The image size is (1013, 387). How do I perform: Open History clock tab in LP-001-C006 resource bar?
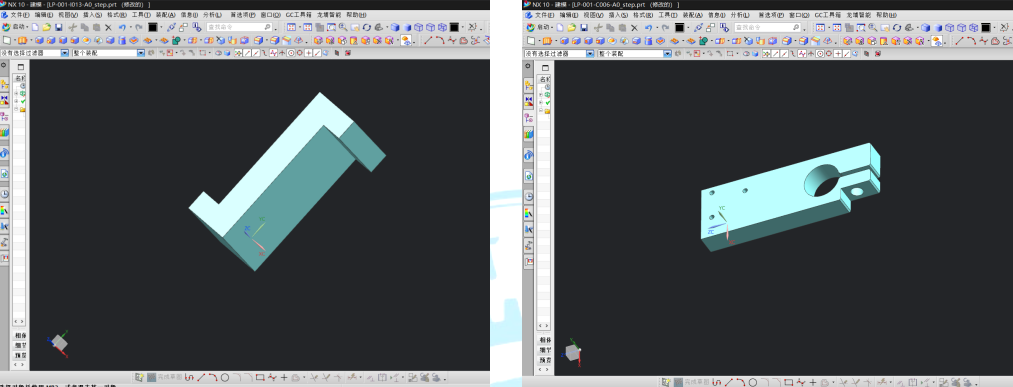(529, 196)
